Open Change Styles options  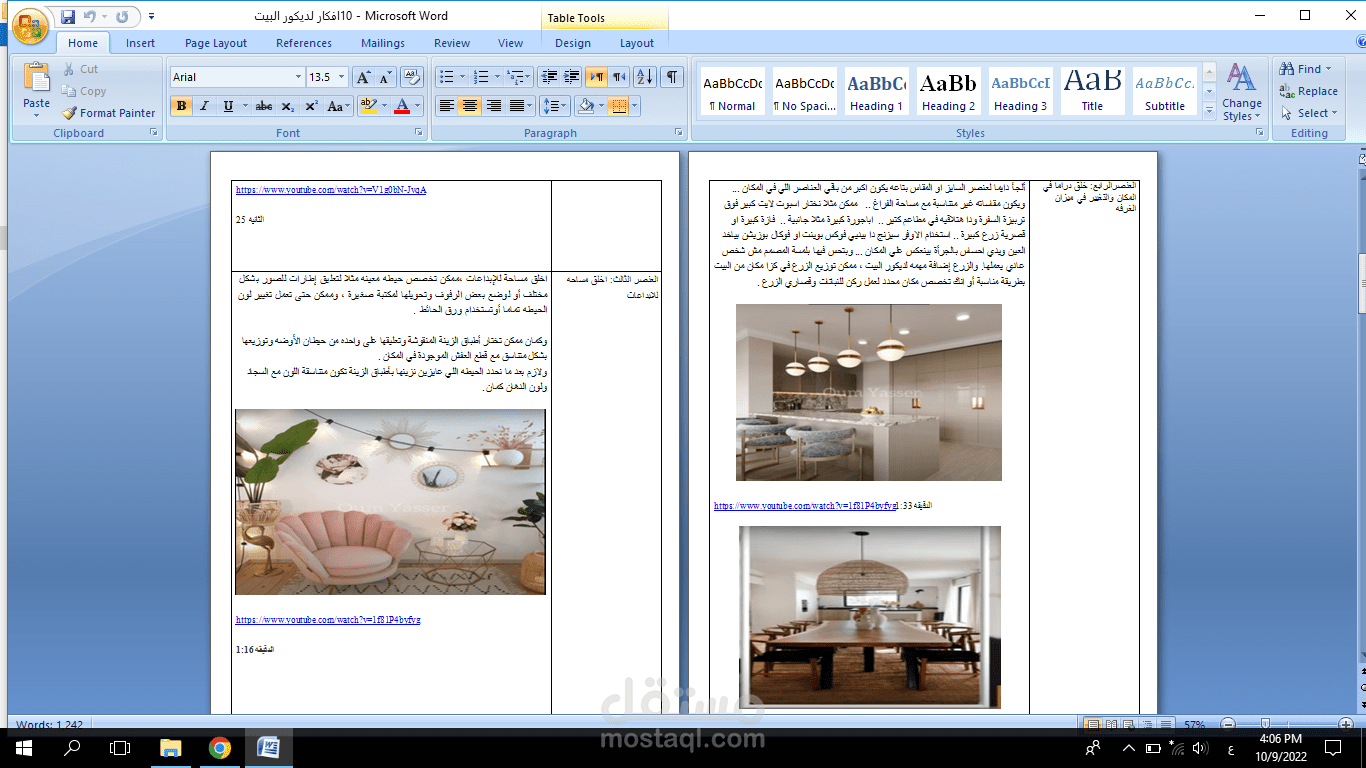(x=1242, y=92)
